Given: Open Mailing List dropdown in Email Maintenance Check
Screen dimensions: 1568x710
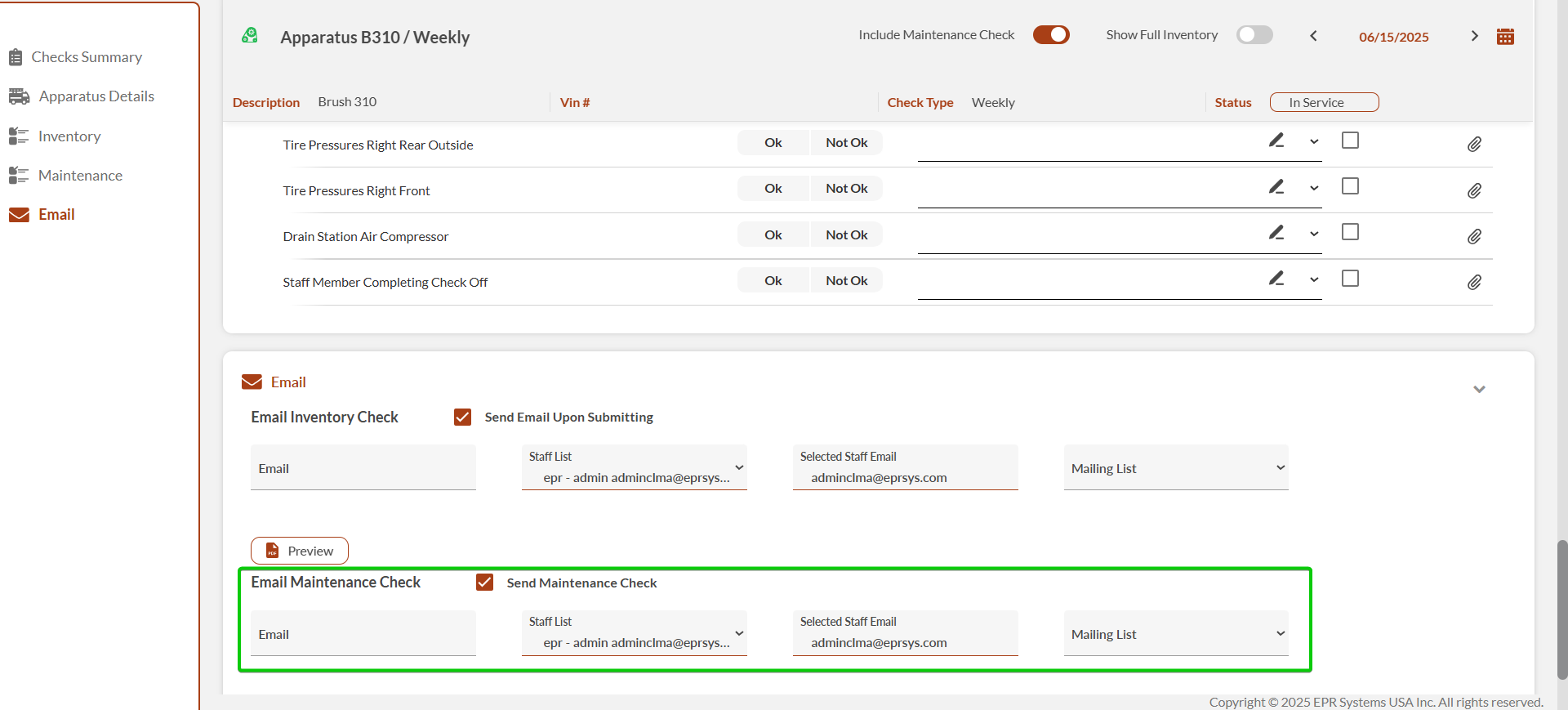Looking at the screenshot, I should [1176, 634].
